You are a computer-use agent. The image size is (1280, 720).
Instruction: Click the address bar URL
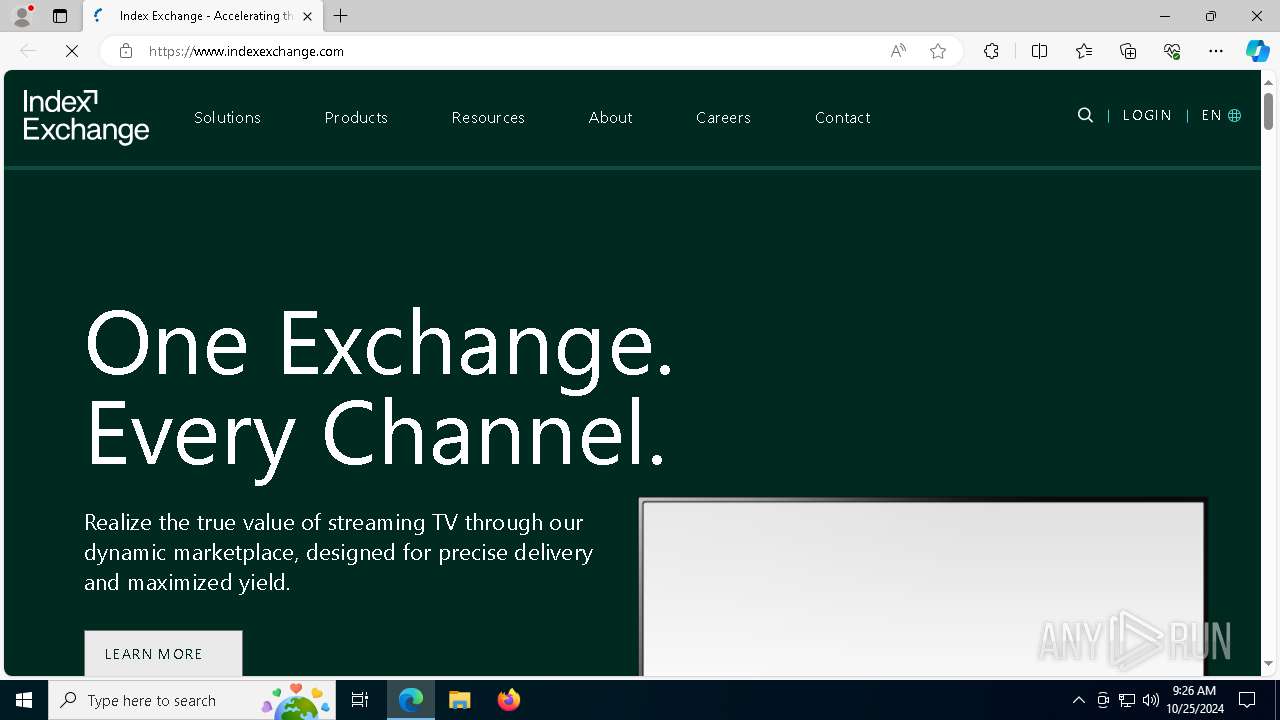pos(246,51)
